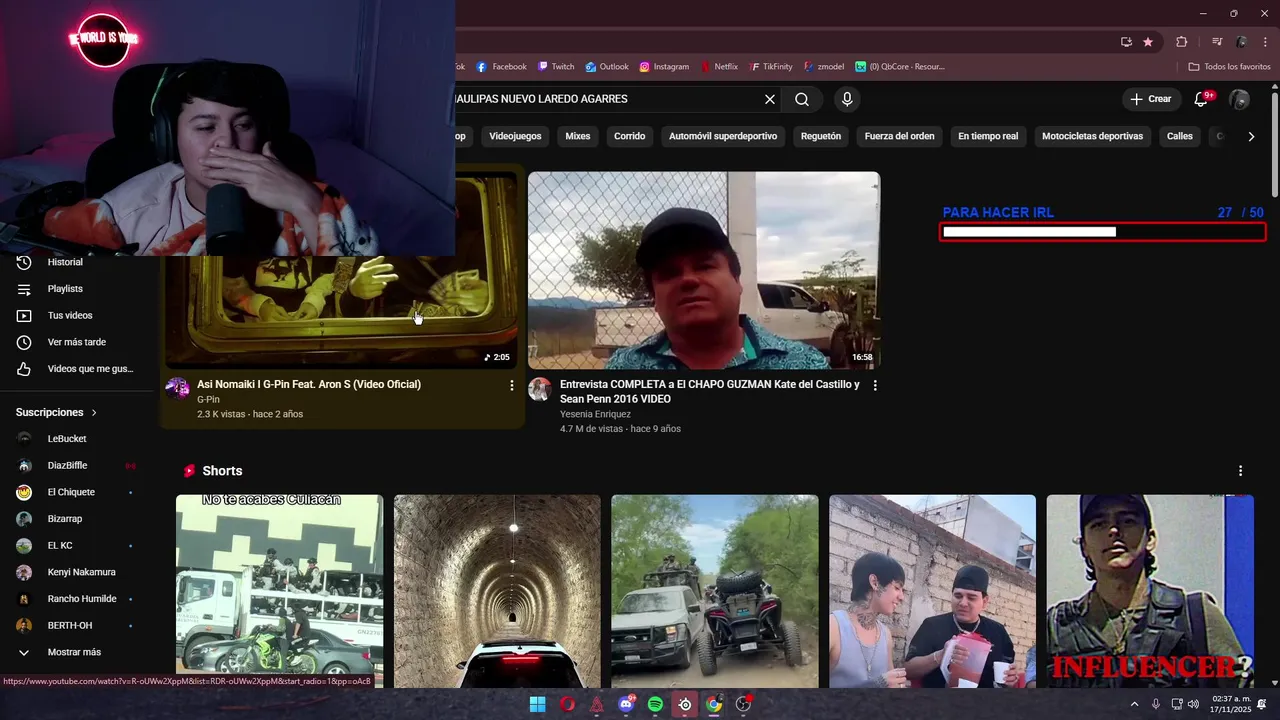Open Spotify from the taskbar
The height and width of the screenshot is (720, 1280).
[x=655, y=704]
